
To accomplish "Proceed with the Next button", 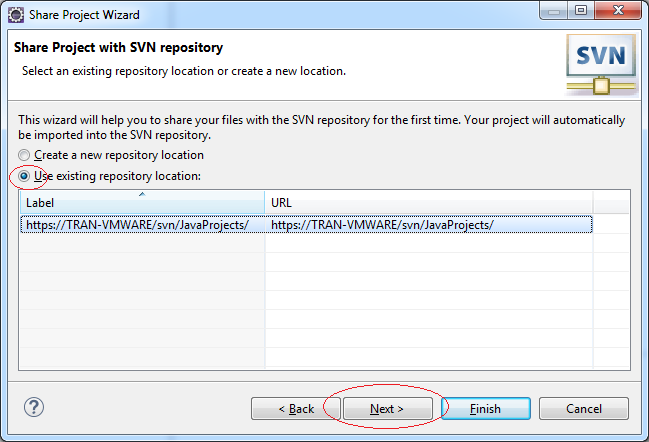I will [x=388, y=409].
